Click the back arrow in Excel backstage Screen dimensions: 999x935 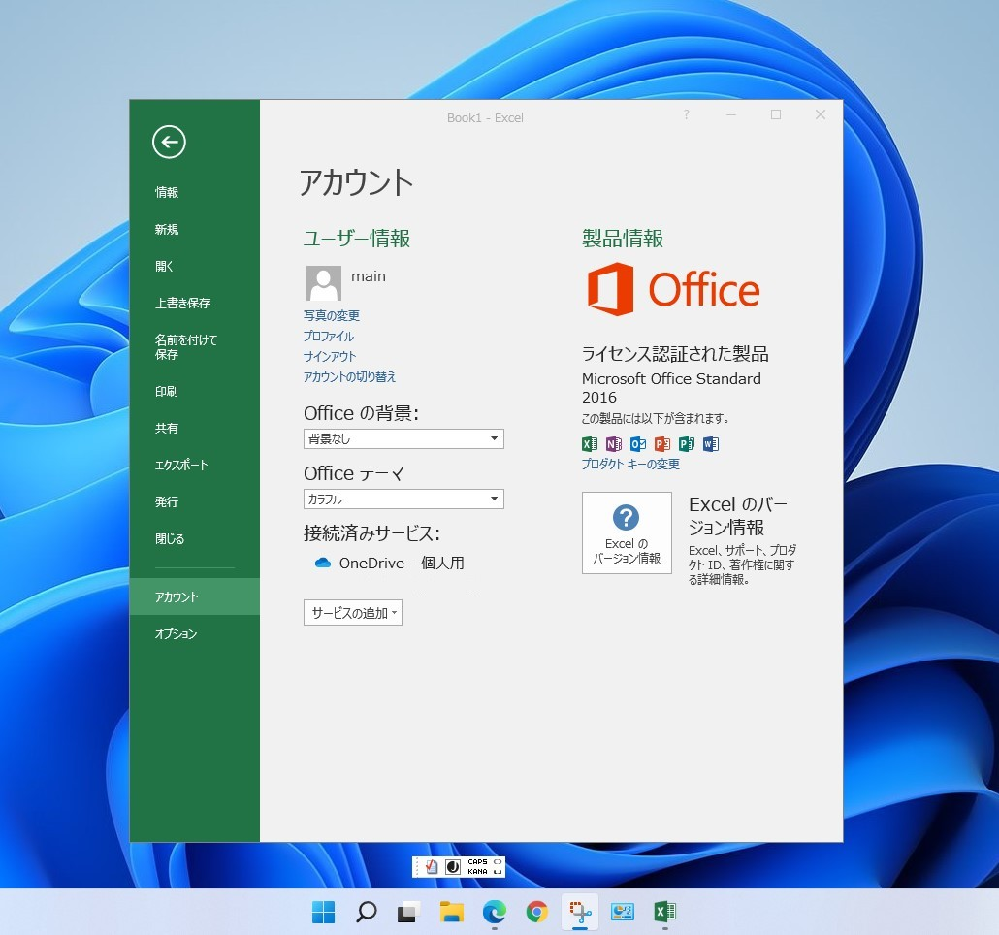169,143
